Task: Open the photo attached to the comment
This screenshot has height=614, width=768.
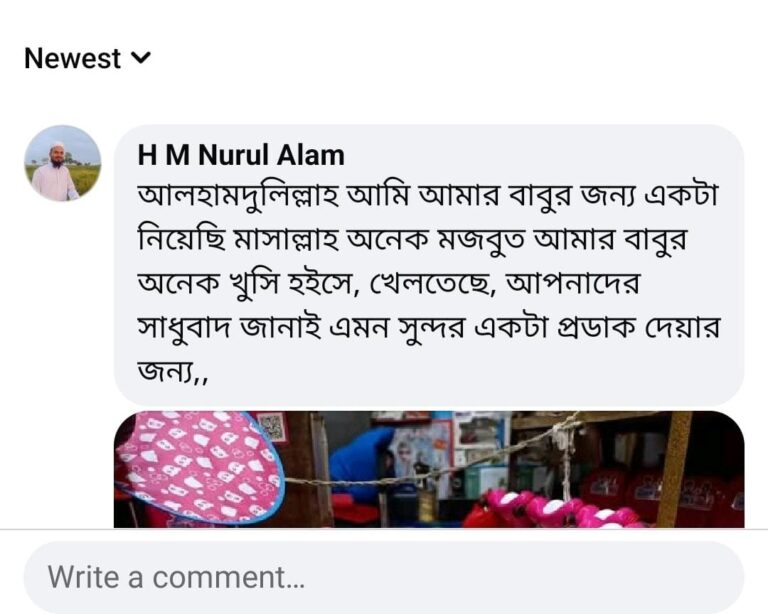Action: point(429,469)
